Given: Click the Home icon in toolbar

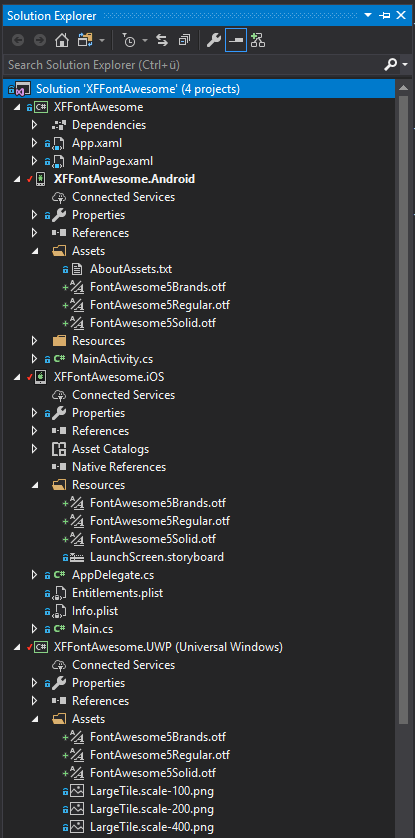Looking at the screenshot, I should (x=62, y=40).
